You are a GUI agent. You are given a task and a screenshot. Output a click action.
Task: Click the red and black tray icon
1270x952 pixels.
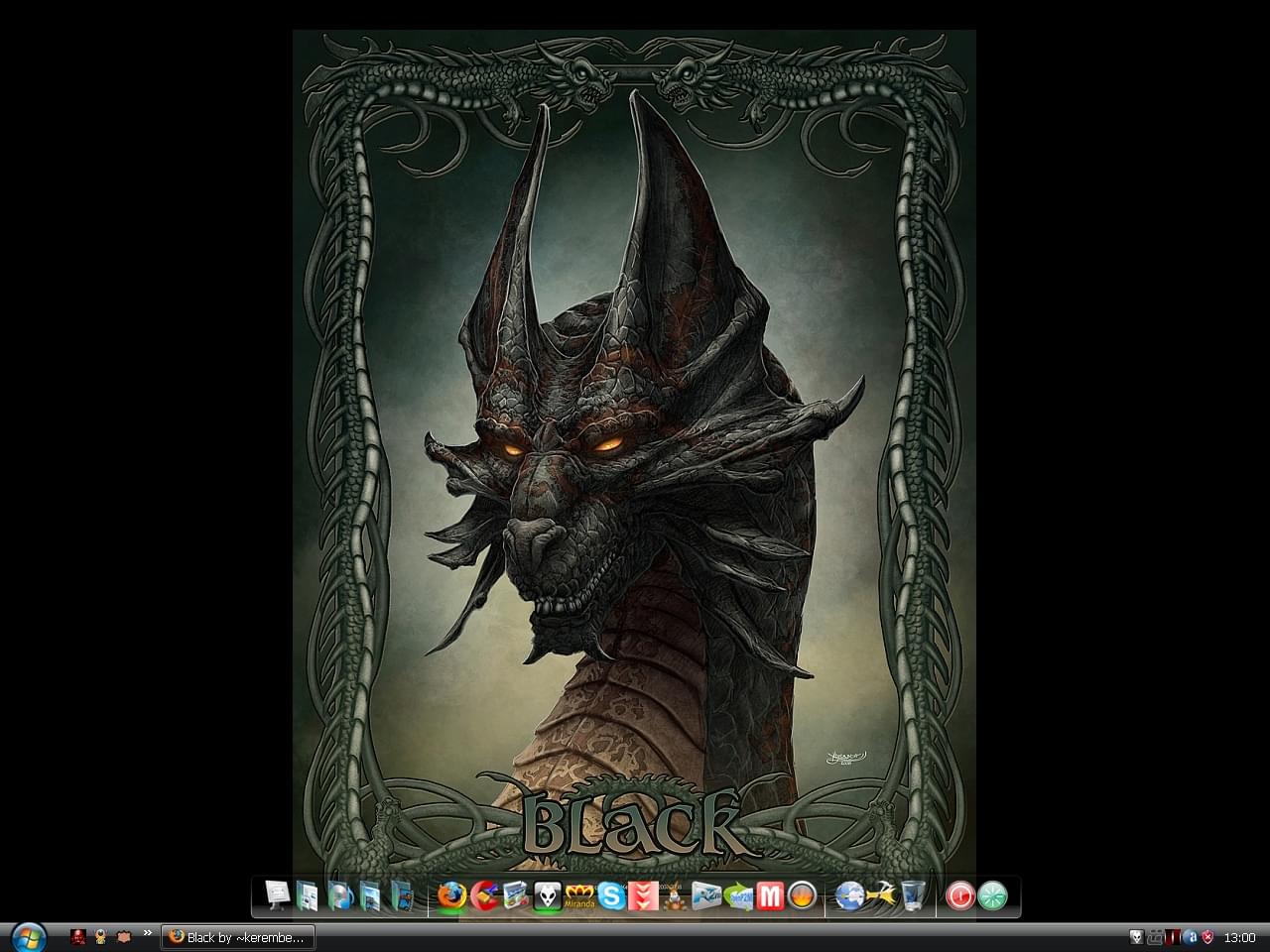coord(1173,936)
